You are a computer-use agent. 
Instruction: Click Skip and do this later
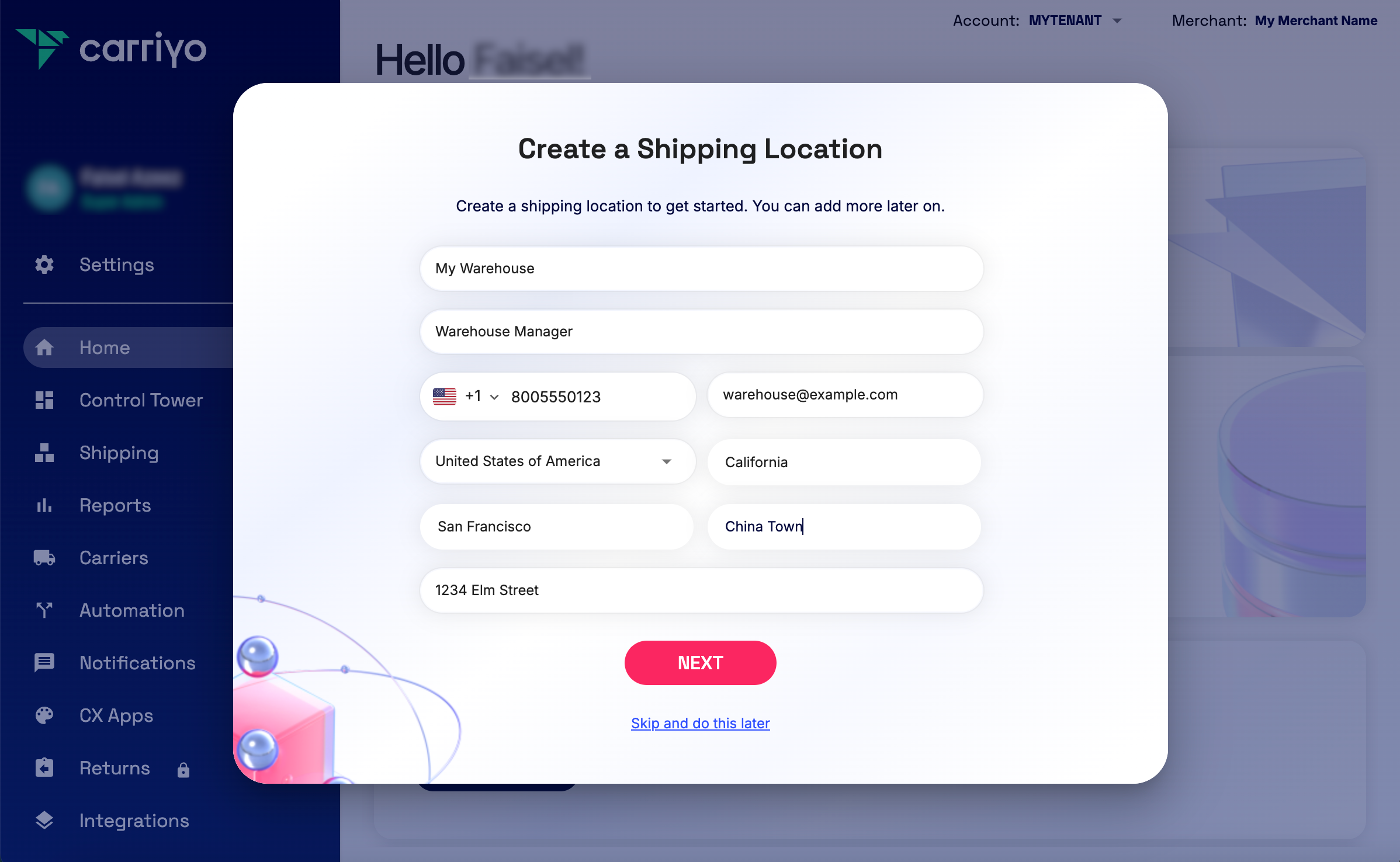pyautogui.click(x=700, y=723)
